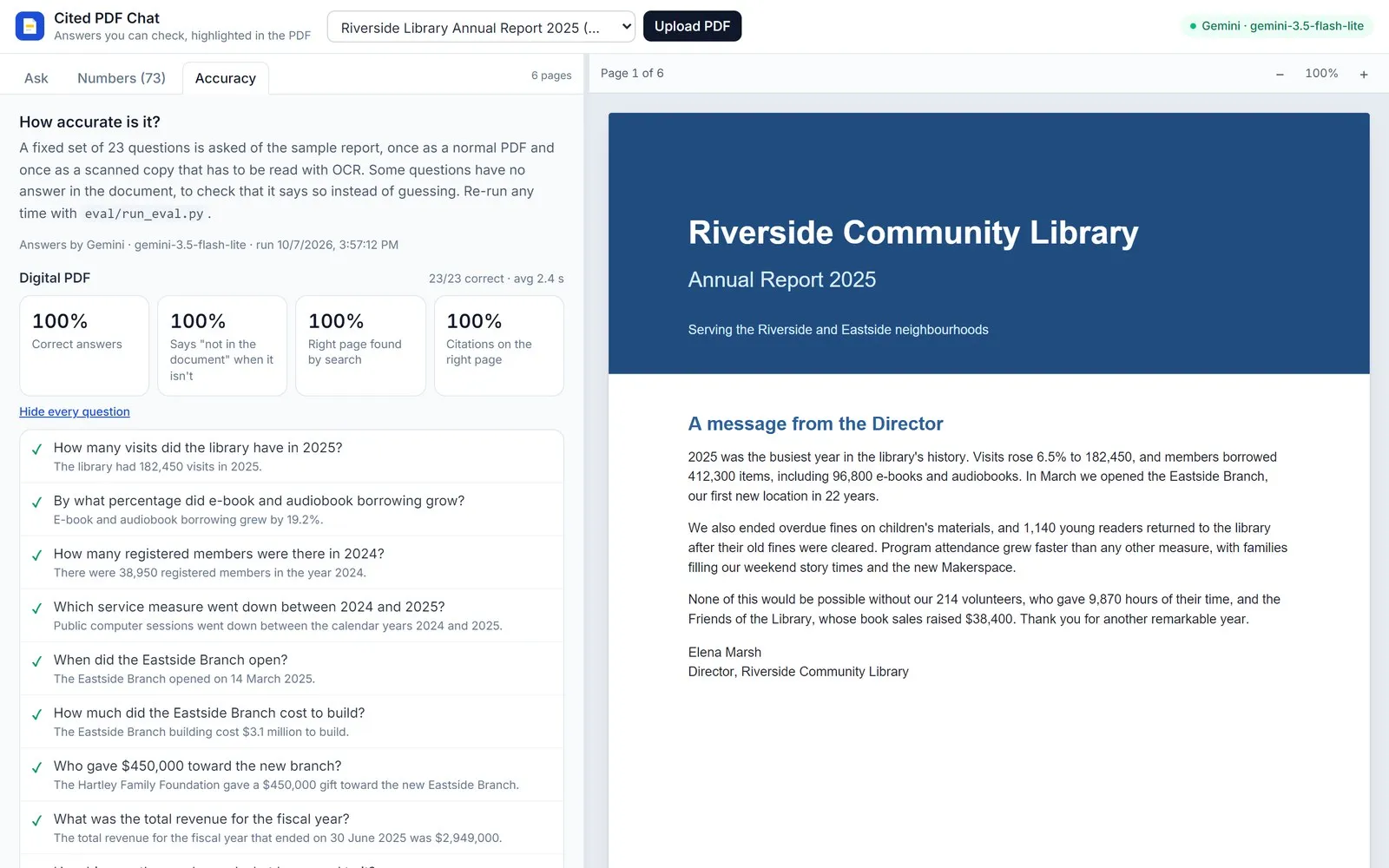Click the Riverside Community Library PDF title

pyautogui.click(x=913, y=233)
